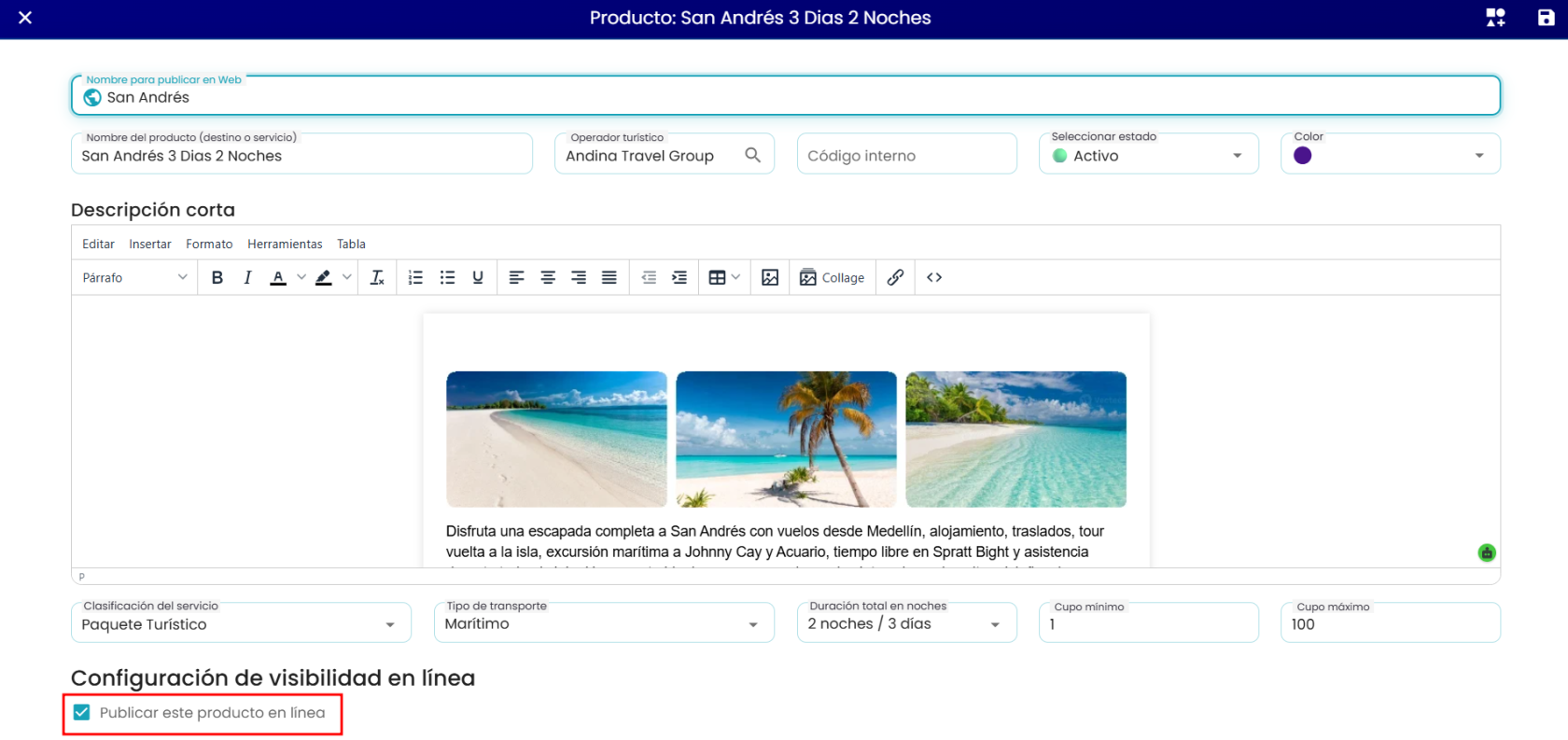The width and height of the screenshot is (1568, 740).
Task: Search for Operador turístico
Action: pos(752,155)
